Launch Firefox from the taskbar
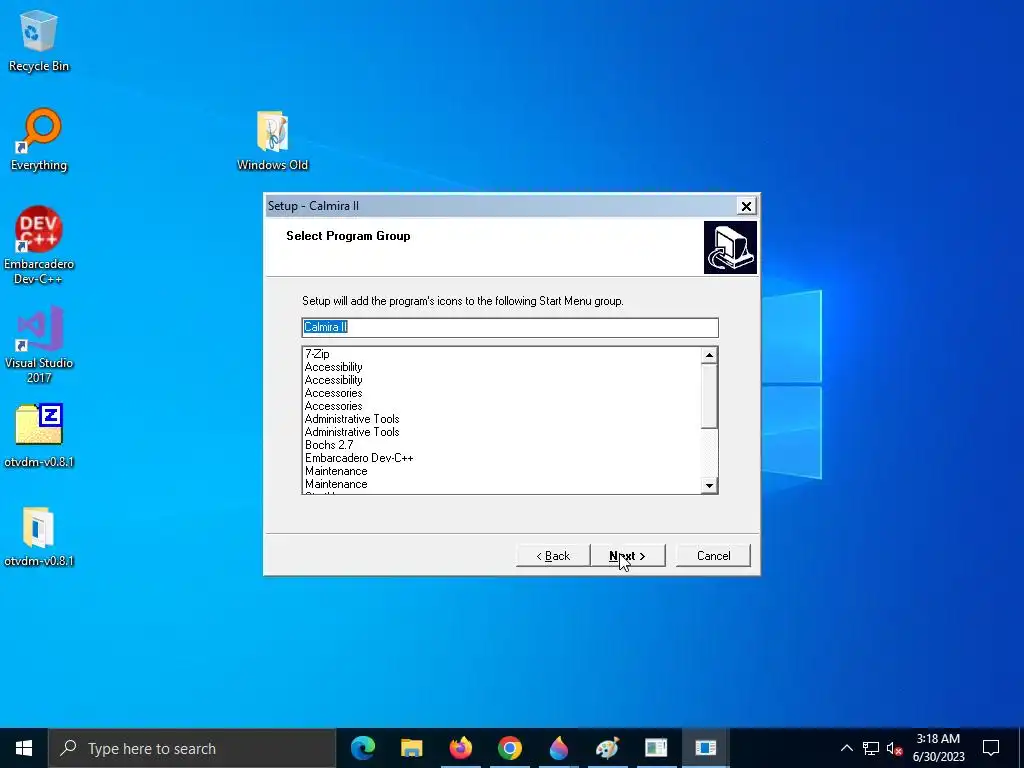1024x768 pixels. pos(460,748)
